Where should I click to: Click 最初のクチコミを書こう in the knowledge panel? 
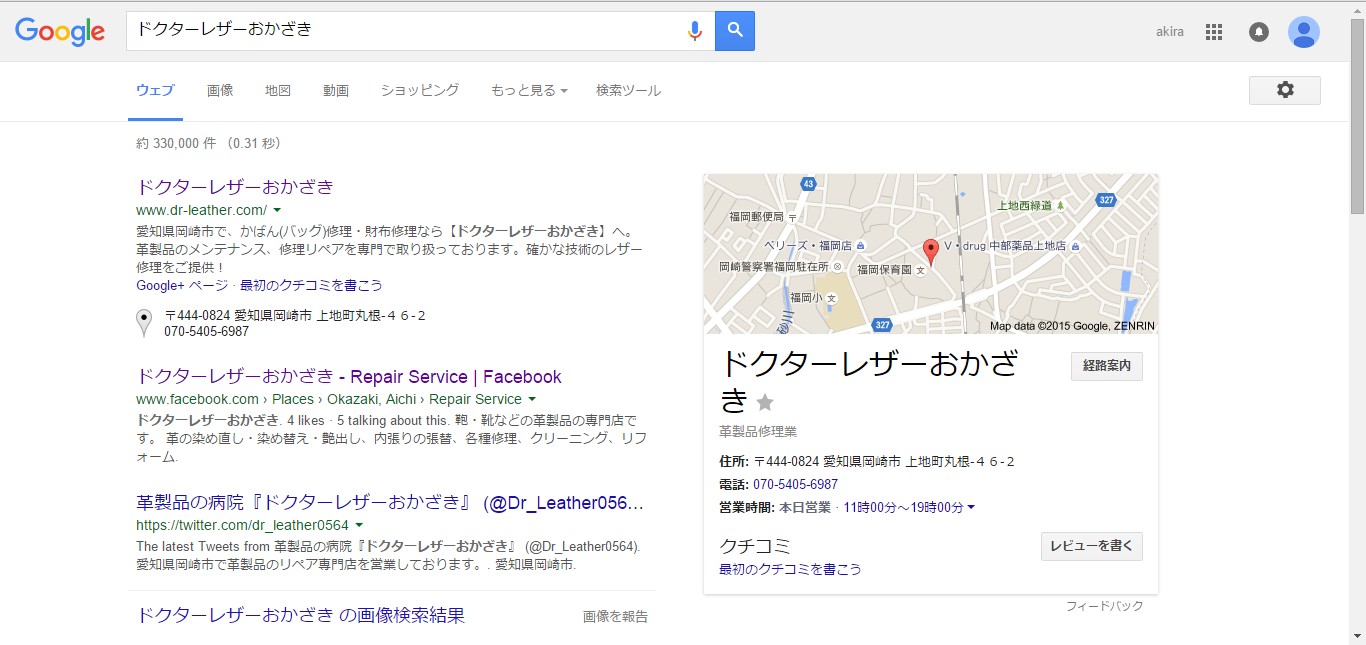790,569
